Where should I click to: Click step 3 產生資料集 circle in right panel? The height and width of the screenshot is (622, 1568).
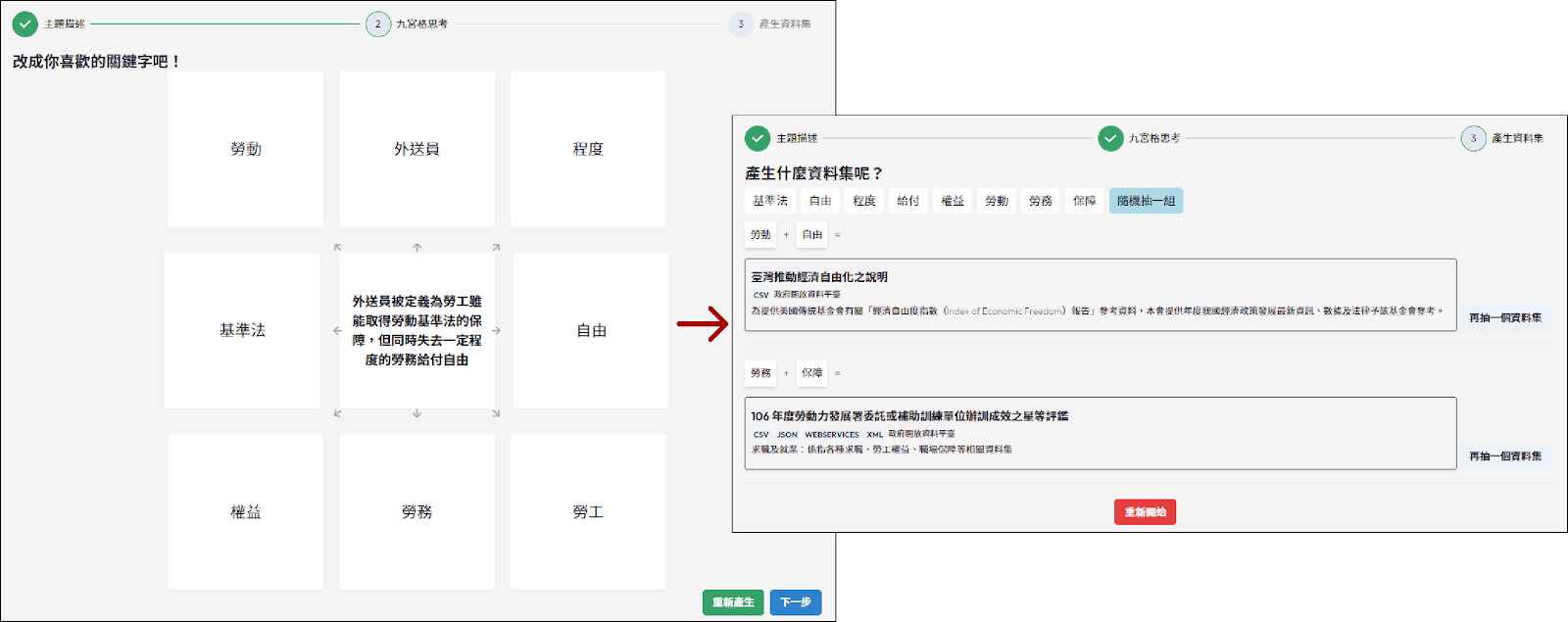[x=1473, y=138]
